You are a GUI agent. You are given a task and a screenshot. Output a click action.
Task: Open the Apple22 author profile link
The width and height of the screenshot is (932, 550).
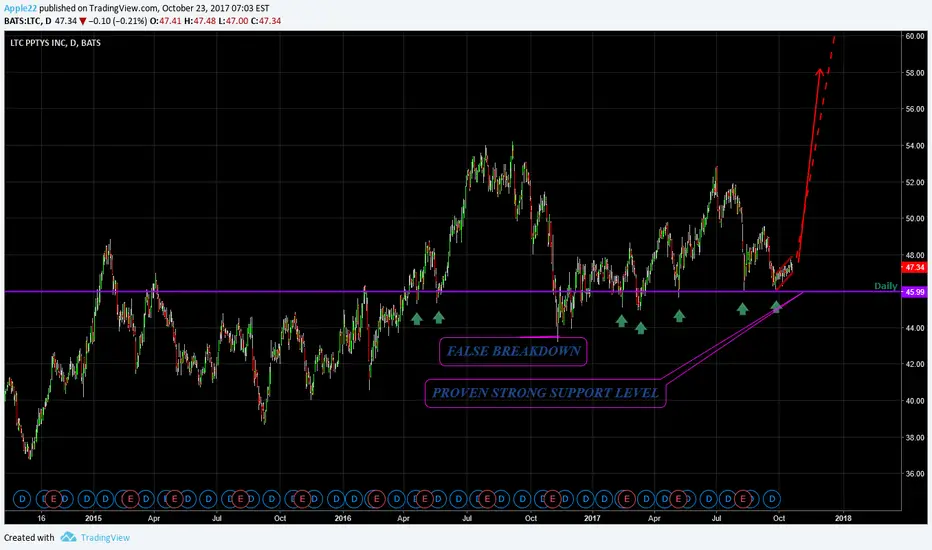(x=20, y=8)
